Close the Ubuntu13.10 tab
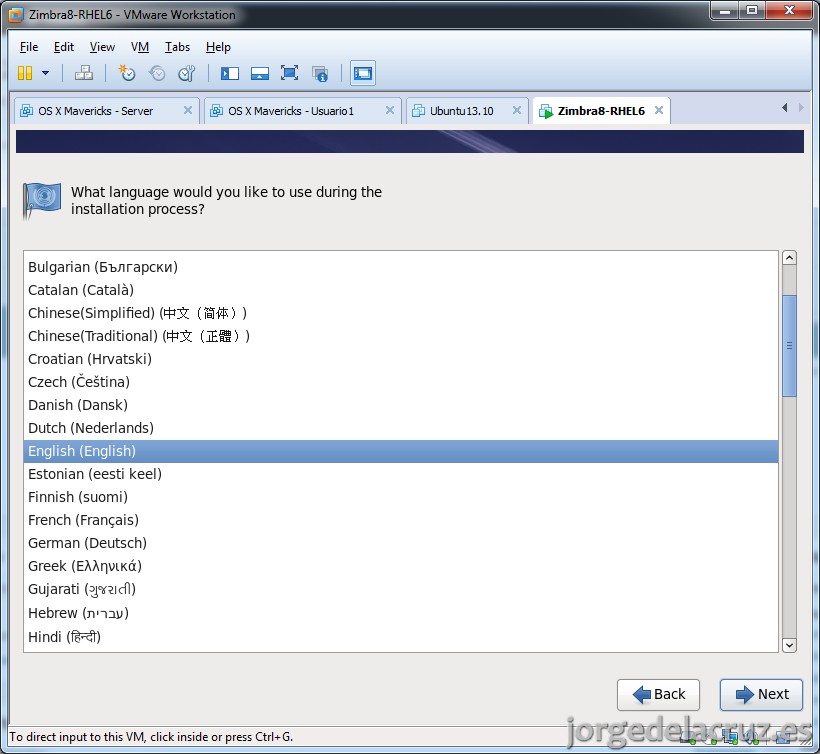Screen dimensions: 820x754 (x=517, y=110)
